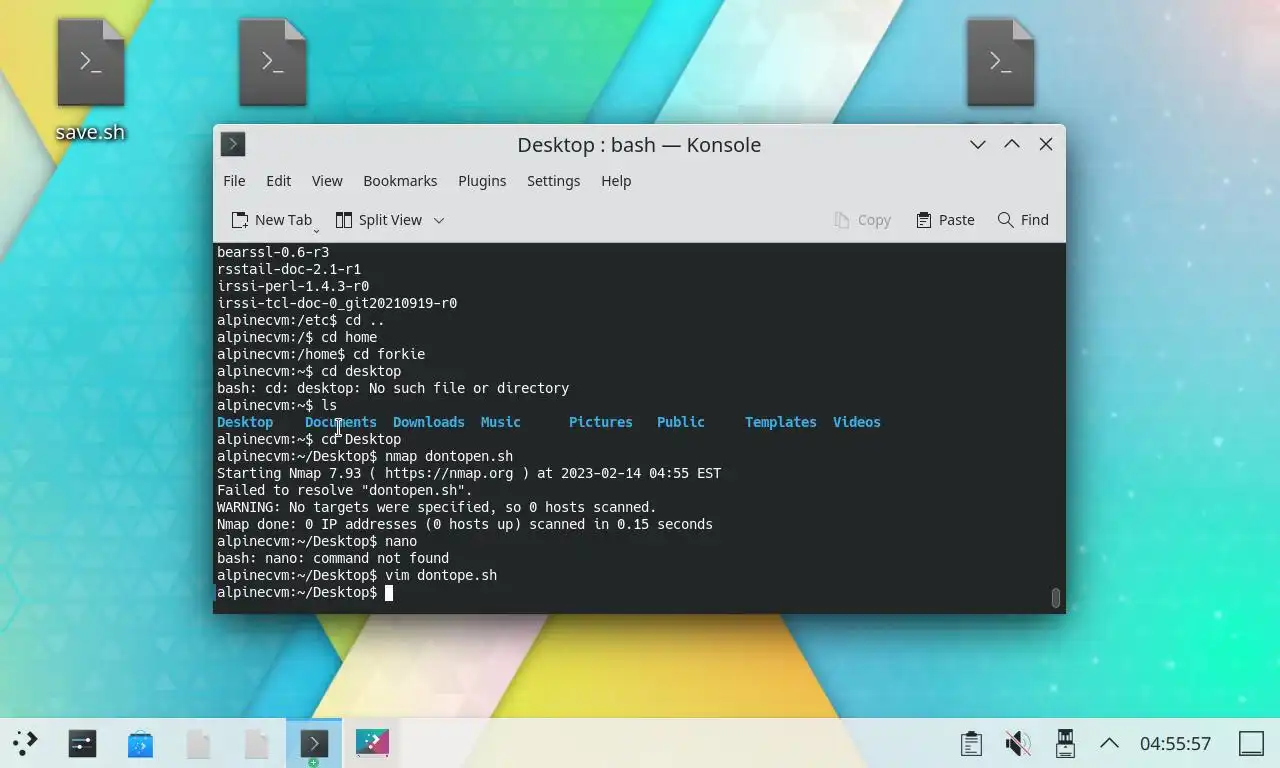Viewport: 1280px width, 768px height.
Task: Click 'Templates' in the ls output
Action: [x=781, y=422]
